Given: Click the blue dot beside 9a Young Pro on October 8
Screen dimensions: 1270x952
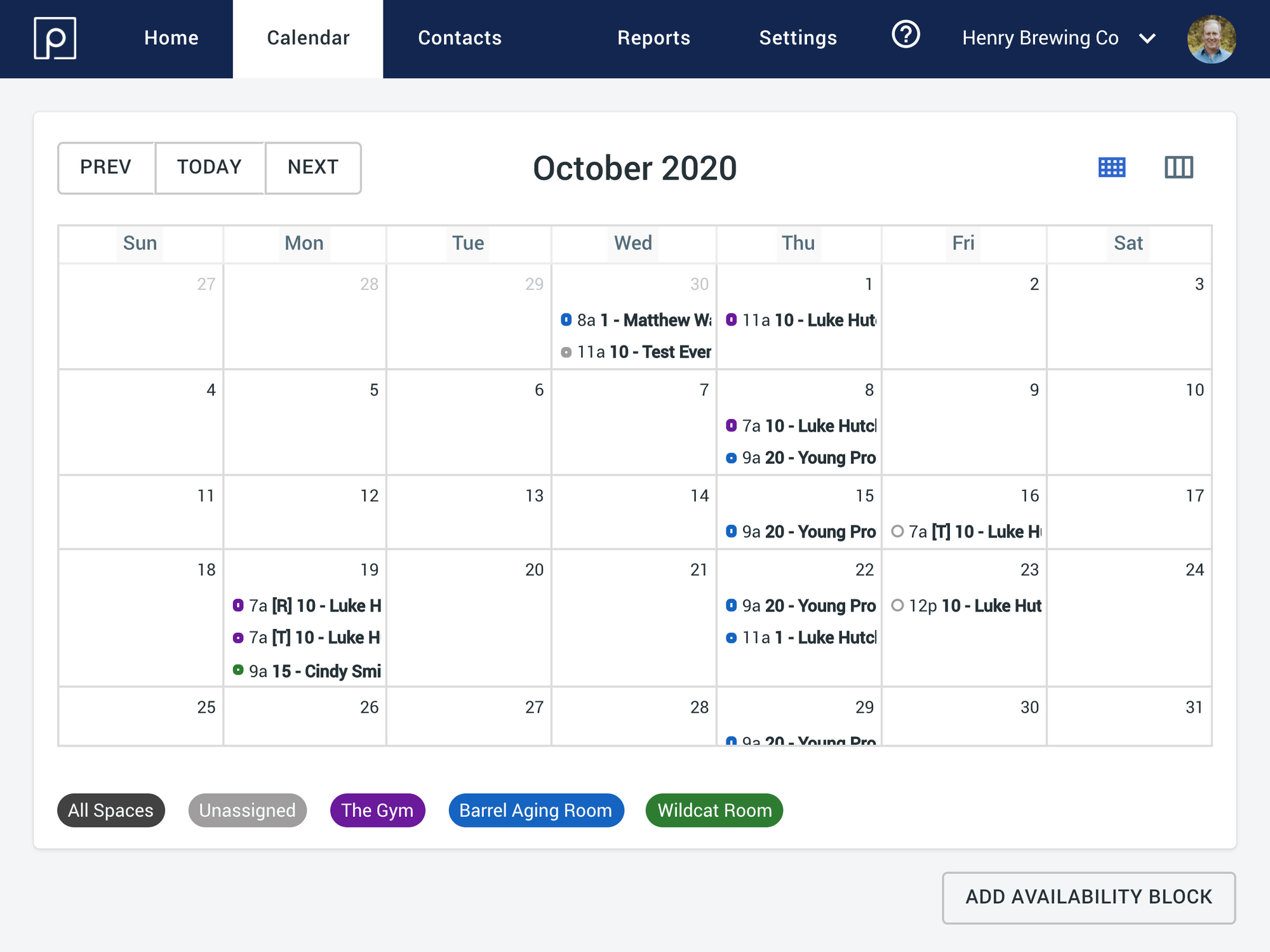Looking at the screenshot, I should (x=730, y=458).
